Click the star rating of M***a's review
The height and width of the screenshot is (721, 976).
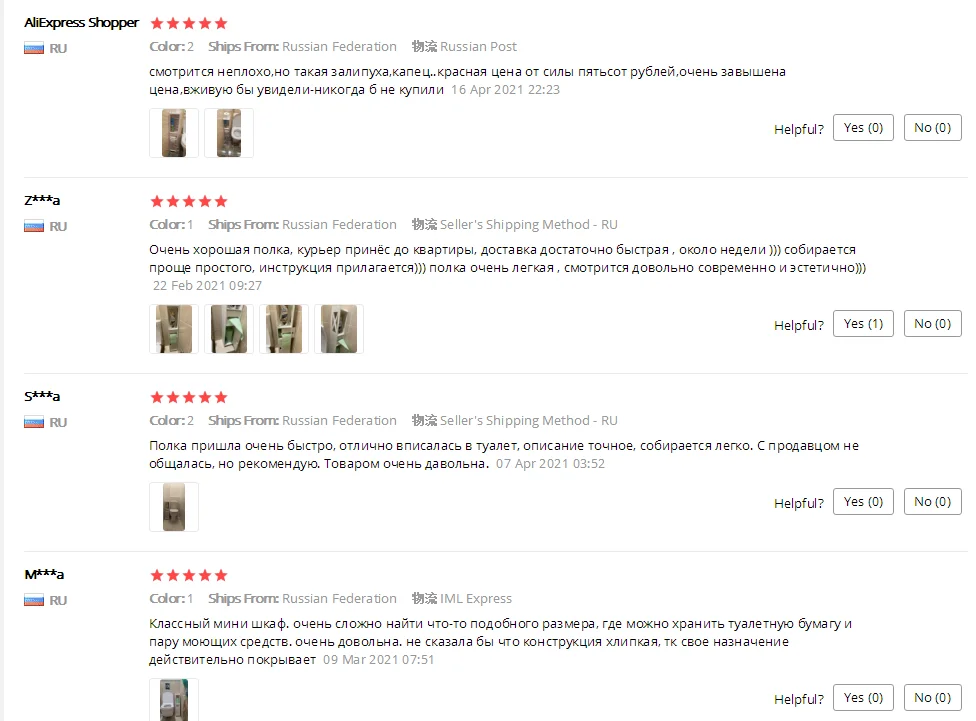tap(189, 575)
